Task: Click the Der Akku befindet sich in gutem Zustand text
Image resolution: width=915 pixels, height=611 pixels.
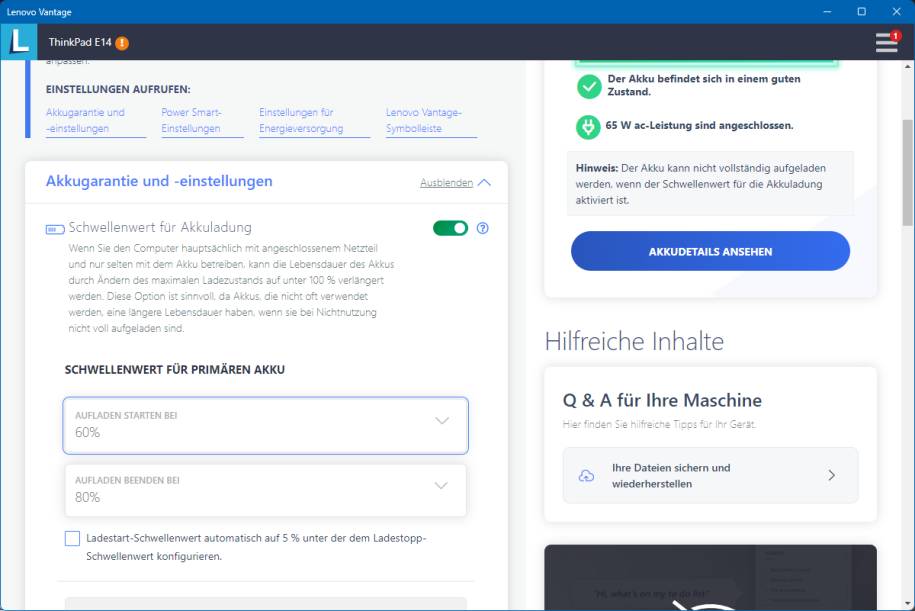Action: tap(704, 85)
